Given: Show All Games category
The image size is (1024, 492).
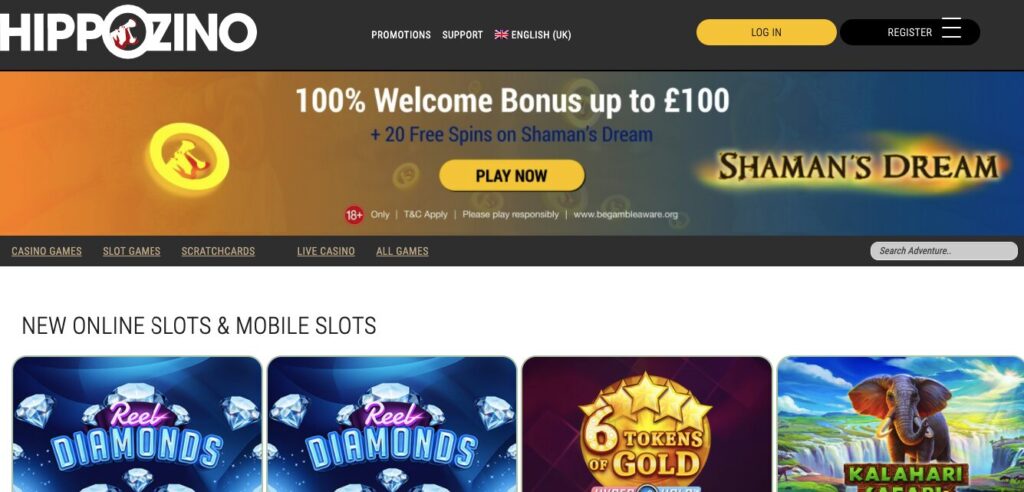Looking at the screenshot, I should (x=402, y=251).
